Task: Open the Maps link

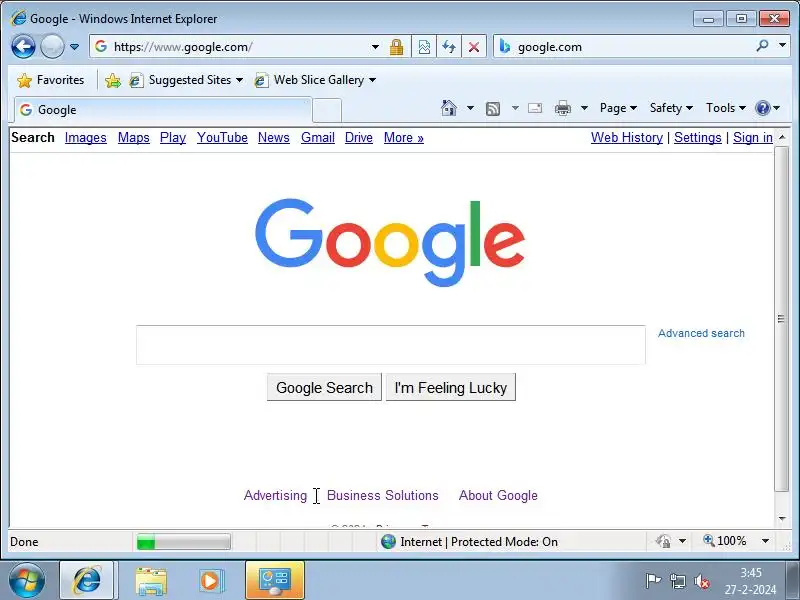Action: pyautogui.click(x=134, y=138)
